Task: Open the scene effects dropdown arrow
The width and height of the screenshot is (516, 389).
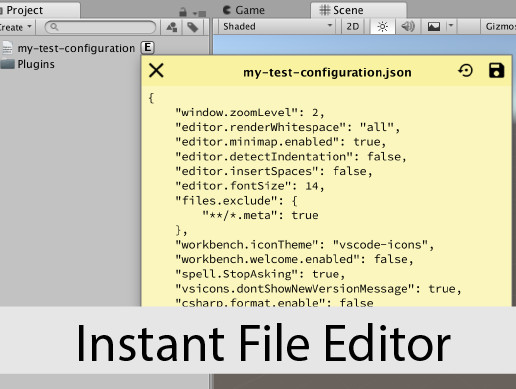Action: [x=451, y=26]
